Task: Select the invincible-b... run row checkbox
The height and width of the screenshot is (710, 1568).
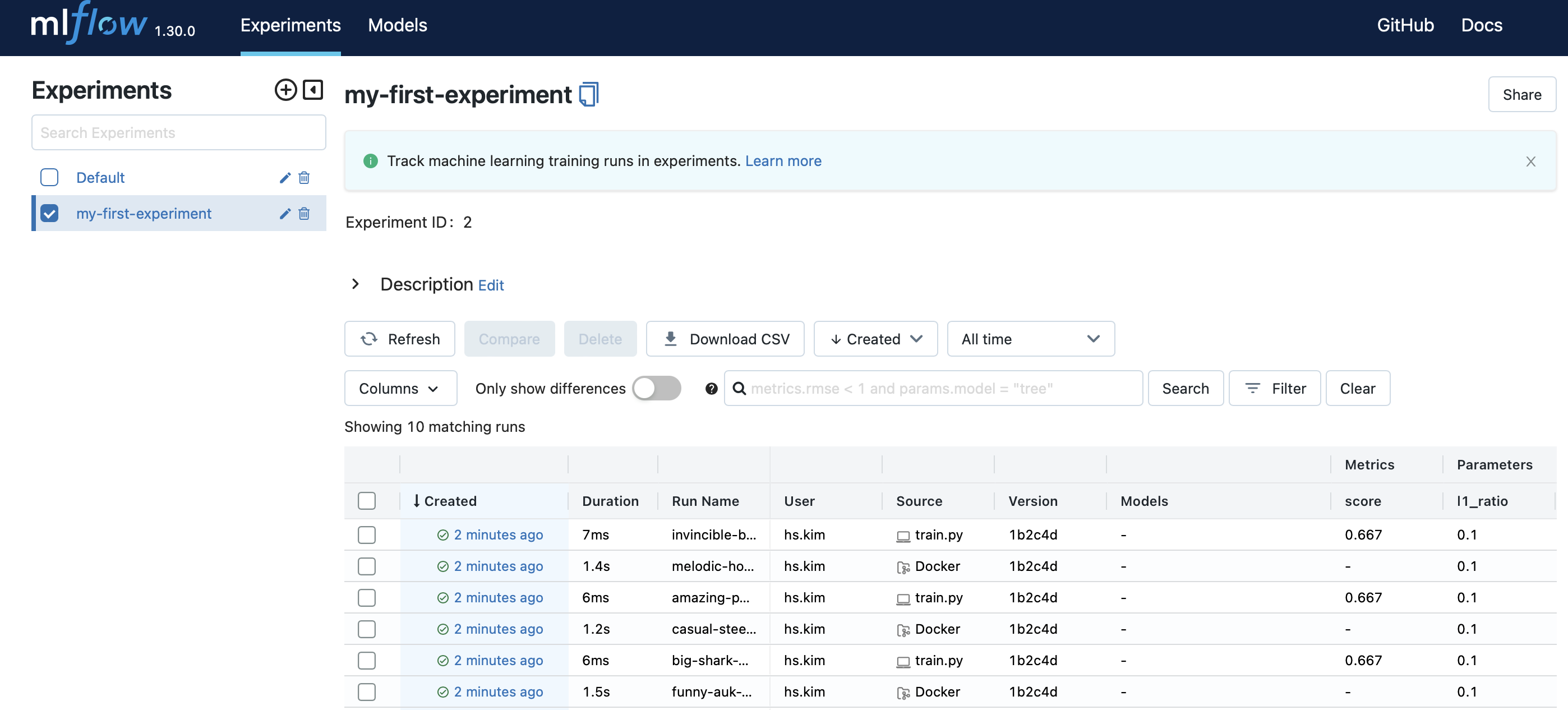Action: point(366,534)
